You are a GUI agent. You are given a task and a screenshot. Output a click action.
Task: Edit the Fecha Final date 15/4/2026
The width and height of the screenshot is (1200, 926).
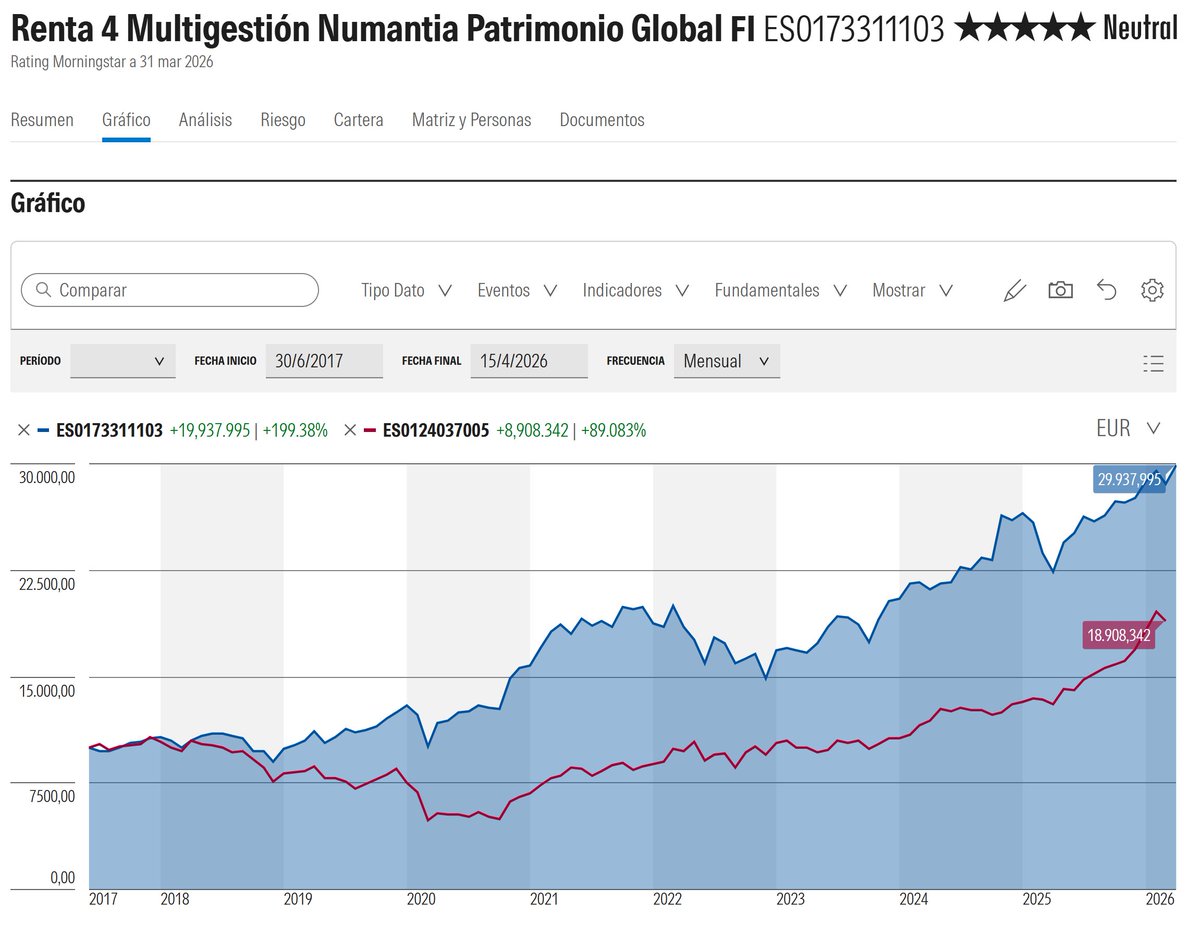529,361
